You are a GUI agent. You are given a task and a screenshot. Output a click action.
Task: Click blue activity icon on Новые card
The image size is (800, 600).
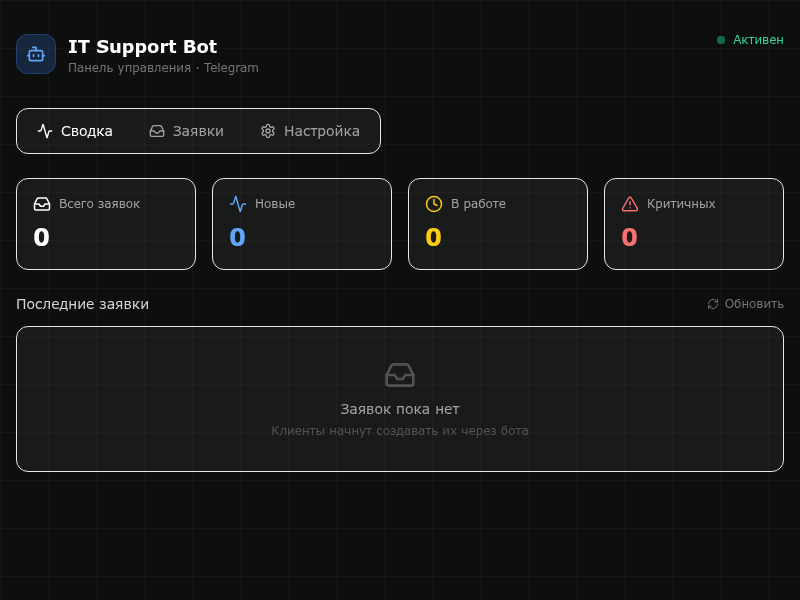238,204
